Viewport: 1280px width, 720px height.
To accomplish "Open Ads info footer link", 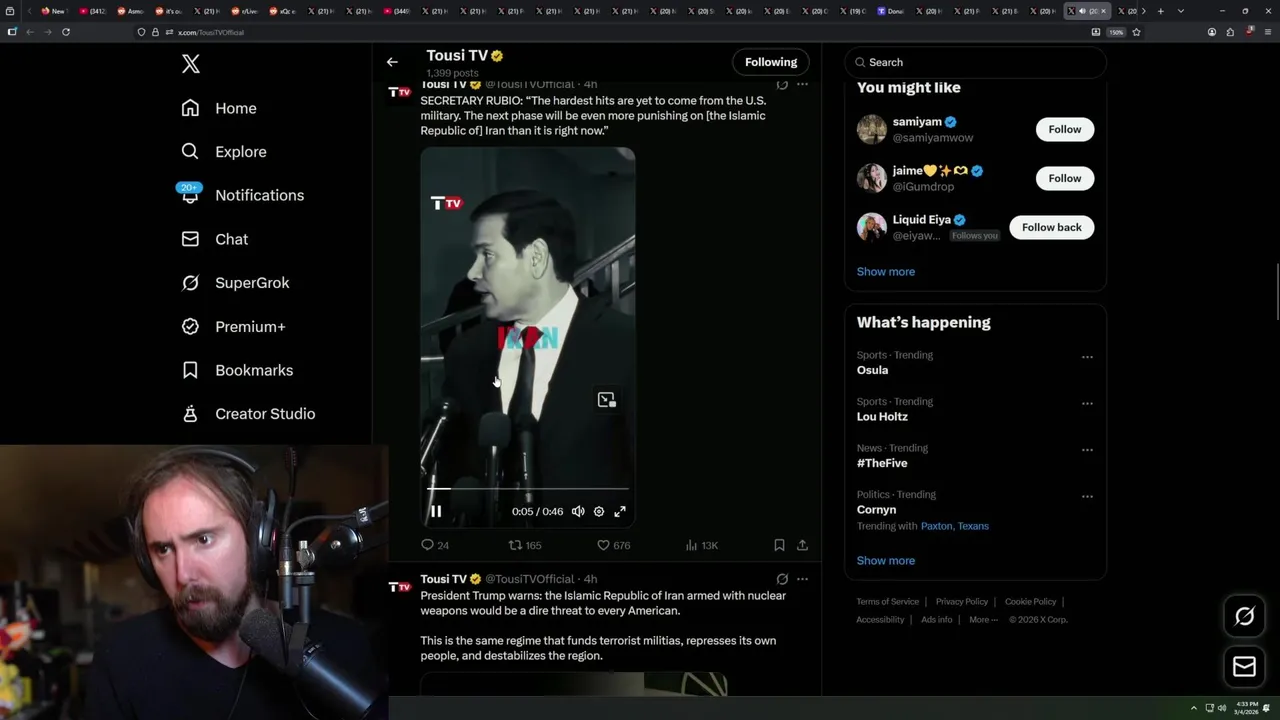I will point(936,620).
